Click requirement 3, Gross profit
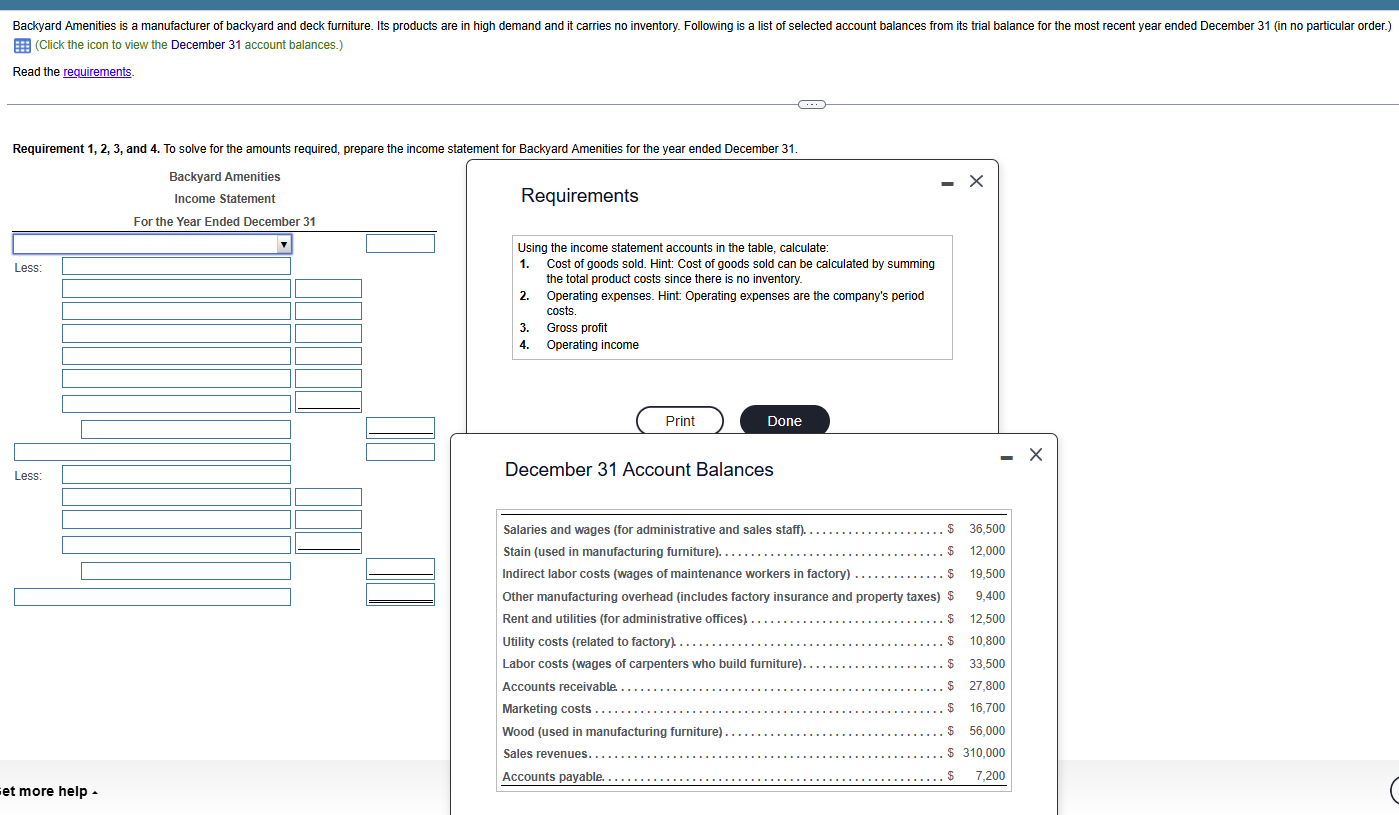This screenshot has width=1399, height=815. (577, 328)
